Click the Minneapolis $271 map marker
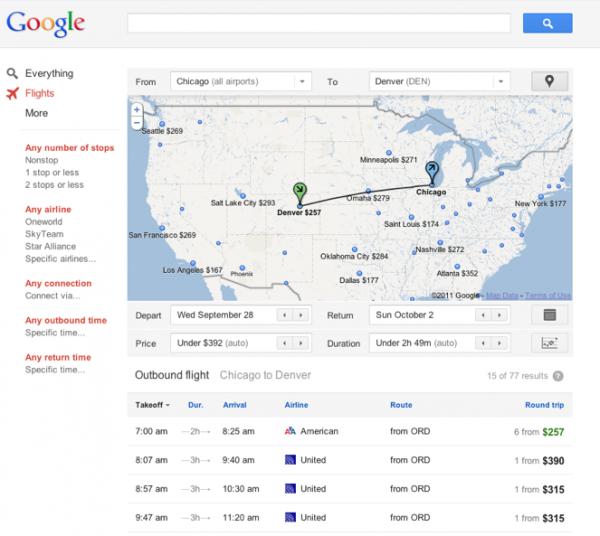This screenshot has height=536, width=600. click(389, 153)
